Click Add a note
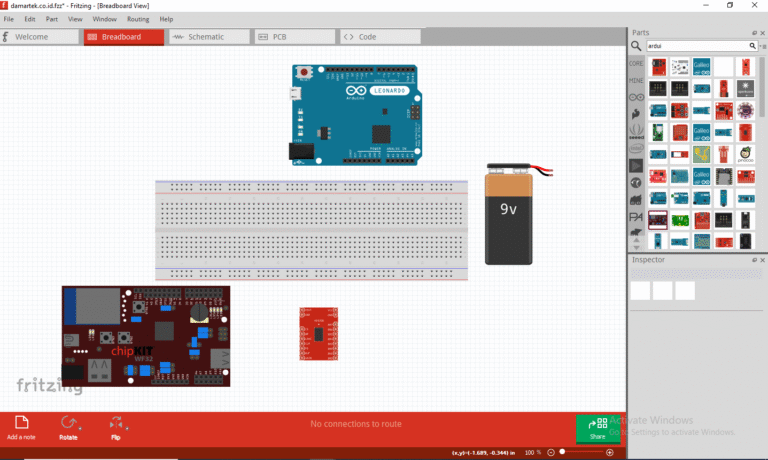The width and height of the screenshot is (768, 460). coord(21,428)
